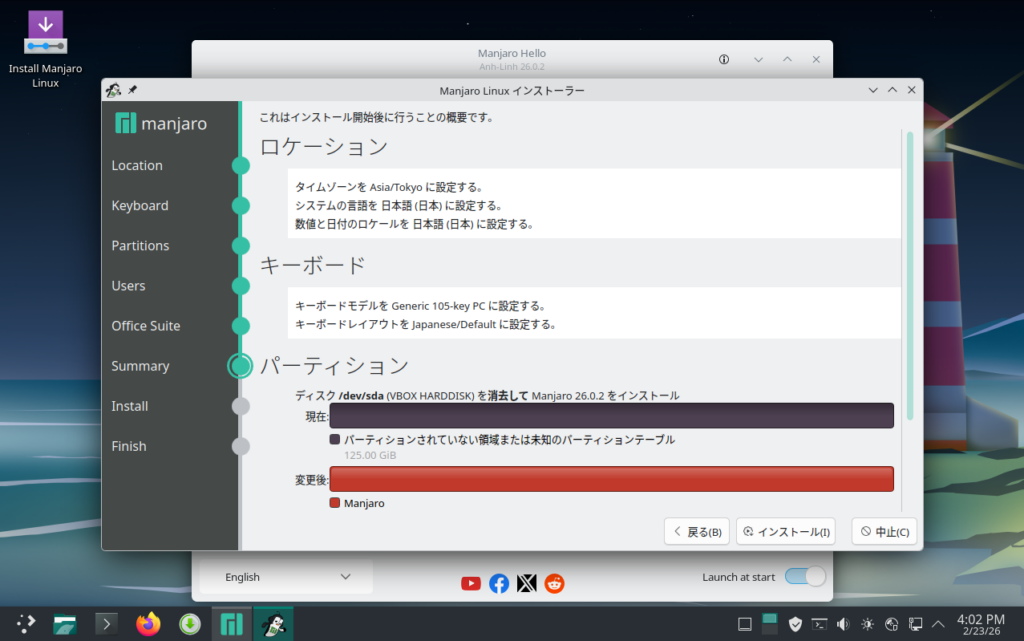
Task: Cancel installation with 中止(C) button
Action: [884, 532]
